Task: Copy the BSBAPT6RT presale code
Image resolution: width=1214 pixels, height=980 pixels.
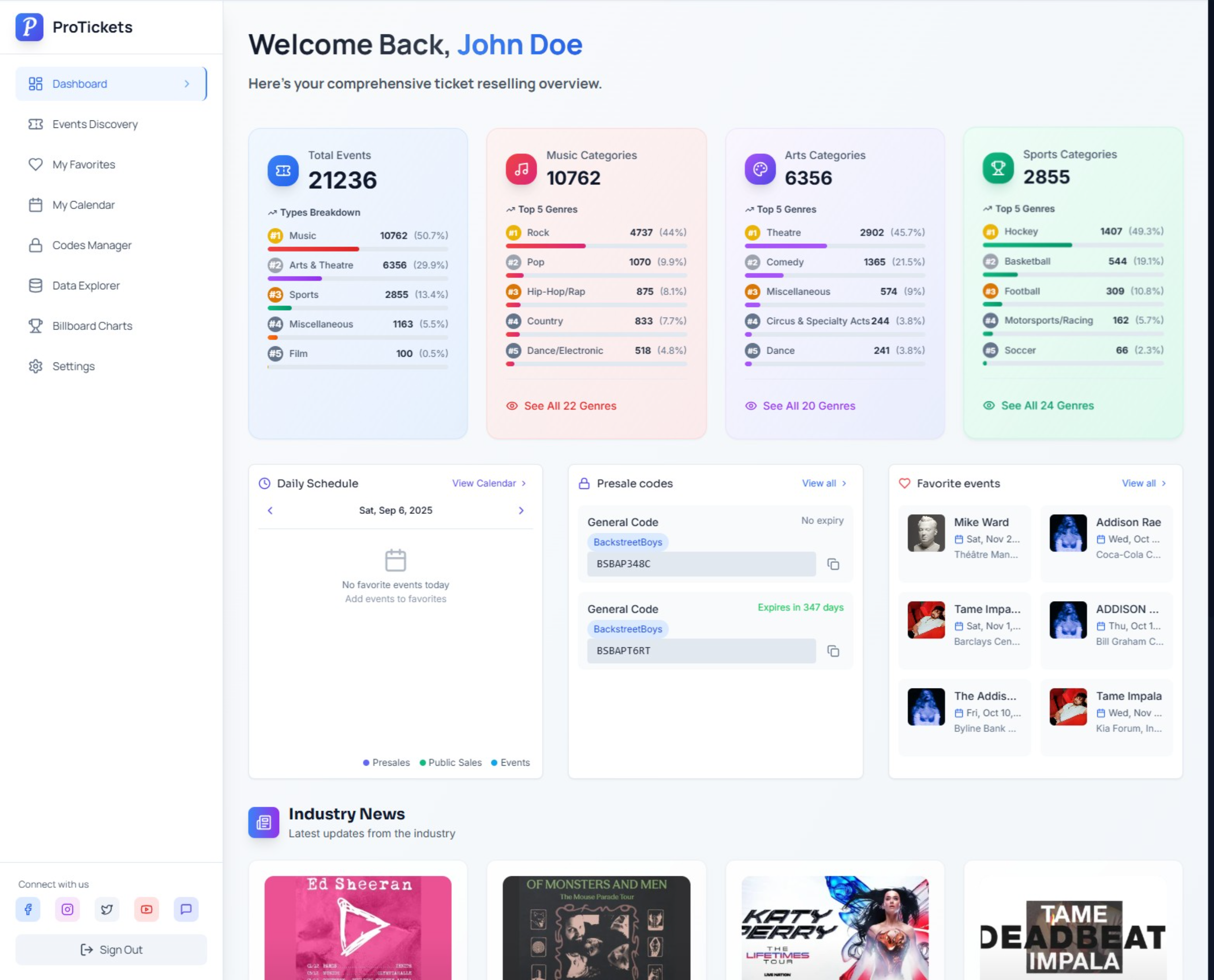Action: 833,651
